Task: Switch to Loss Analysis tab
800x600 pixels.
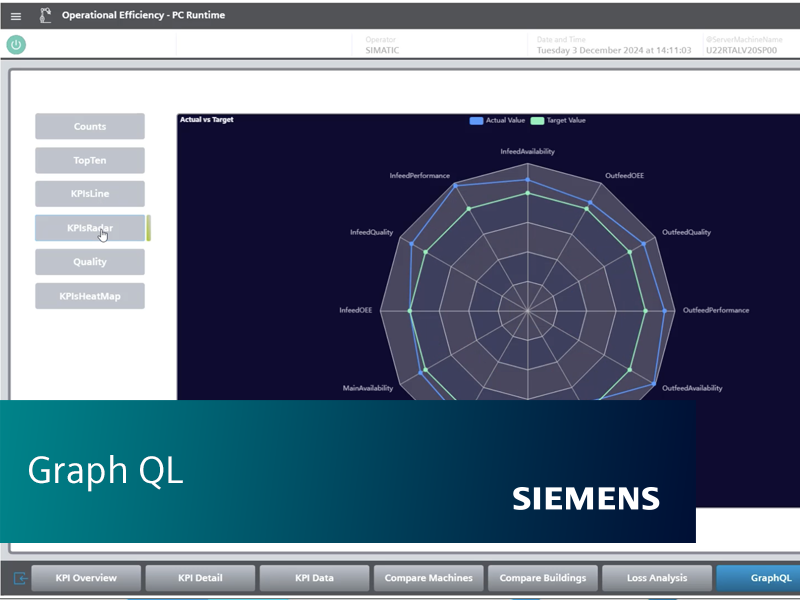Action: [657, 578]
